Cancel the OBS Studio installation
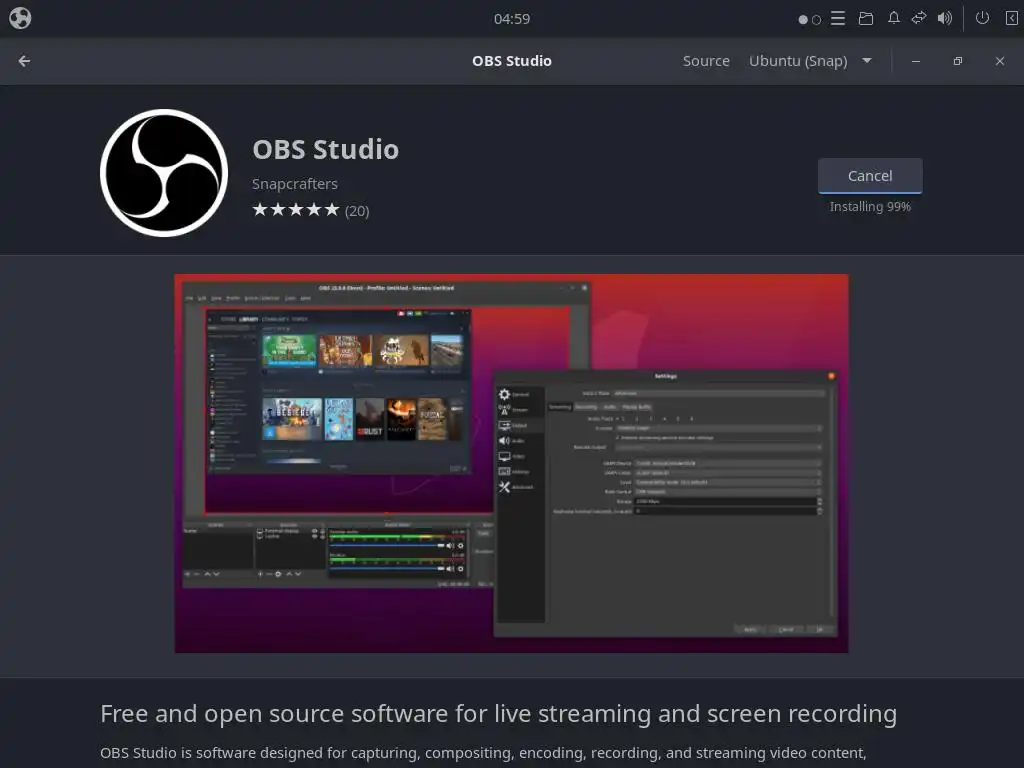Viewport: 1024px width, 768px height. tap(870, 176)
